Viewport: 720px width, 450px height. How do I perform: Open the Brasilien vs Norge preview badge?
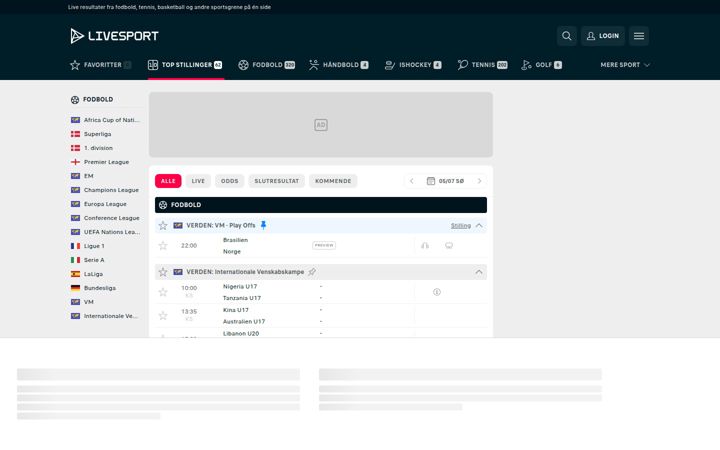pyautogui.click(x=324, y=245)
